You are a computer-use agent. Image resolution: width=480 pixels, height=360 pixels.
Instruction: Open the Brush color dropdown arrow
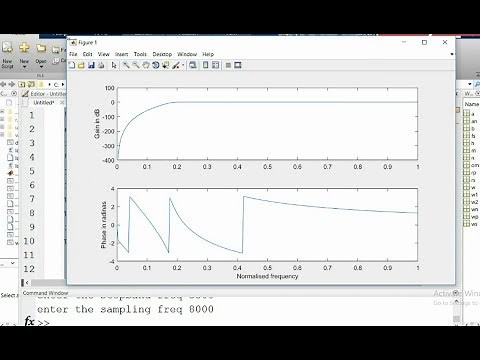click(x=183, y=65)
